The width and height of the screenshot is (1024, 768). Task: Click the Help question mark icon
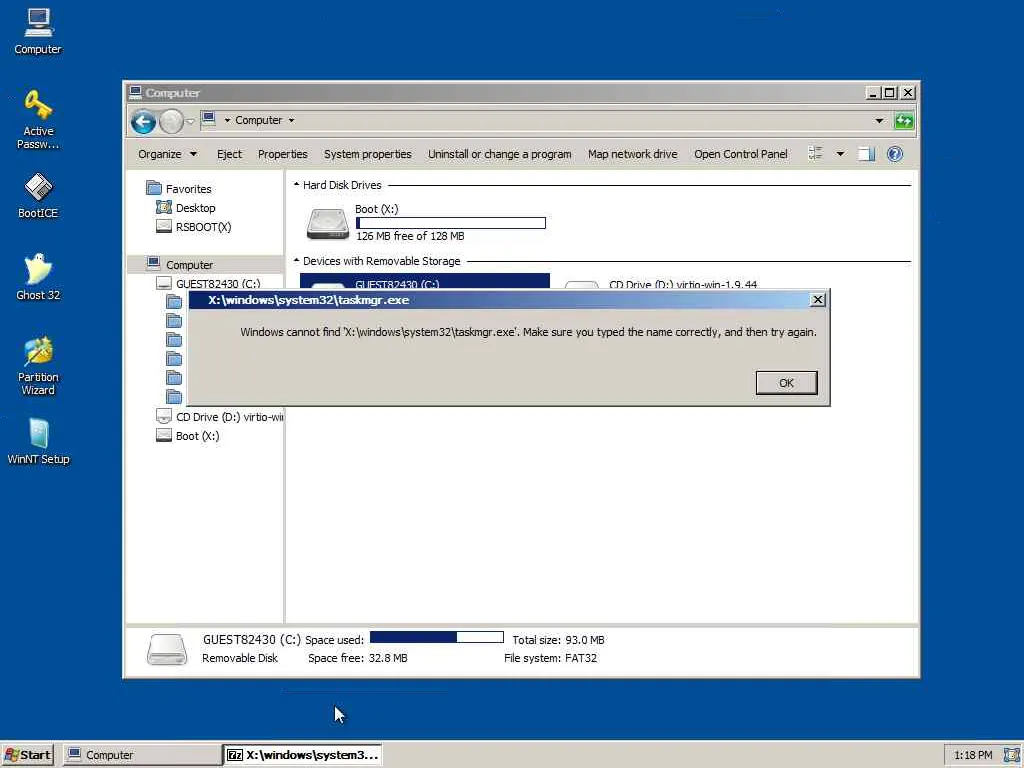(x=895, y=154)
